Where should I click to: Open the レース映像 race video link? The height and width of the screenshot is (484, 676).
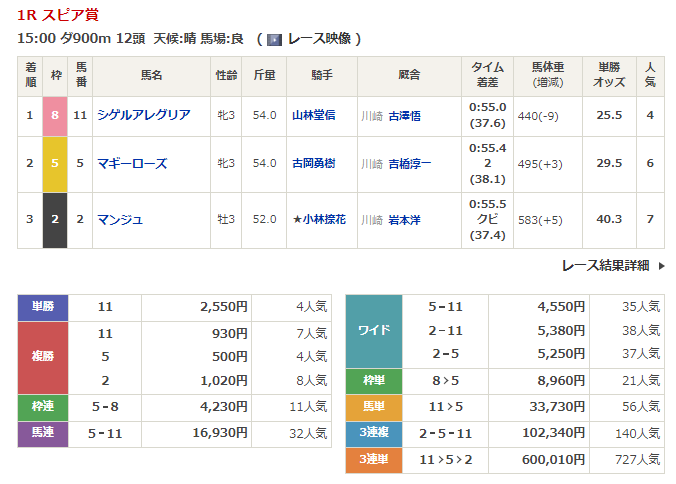320,39
